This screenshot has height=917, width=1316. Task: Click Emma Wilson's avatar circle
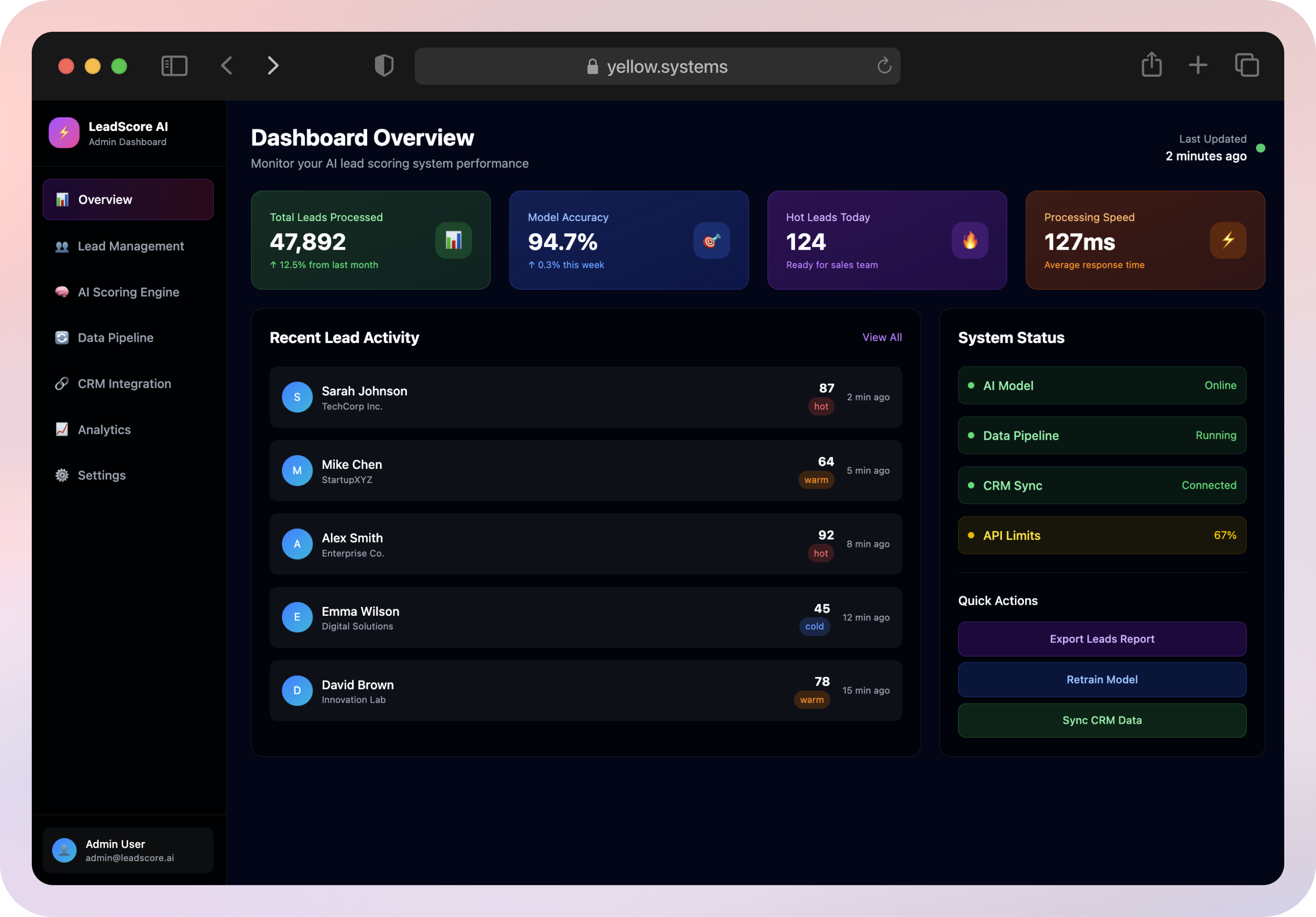point(297,618)
